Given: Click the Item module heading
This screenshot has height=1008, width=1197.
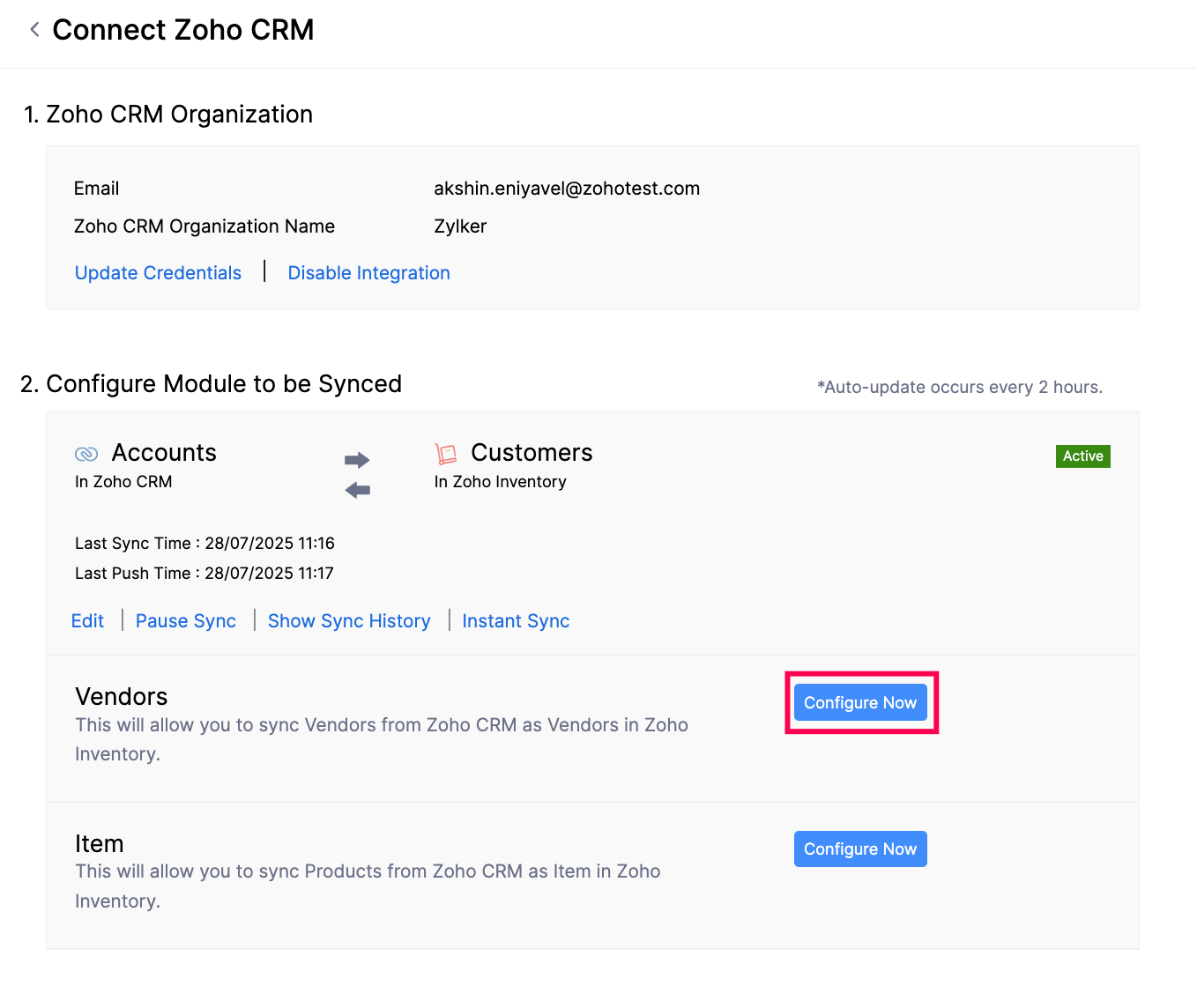Looking at the screenshot, I should point(100,843).
